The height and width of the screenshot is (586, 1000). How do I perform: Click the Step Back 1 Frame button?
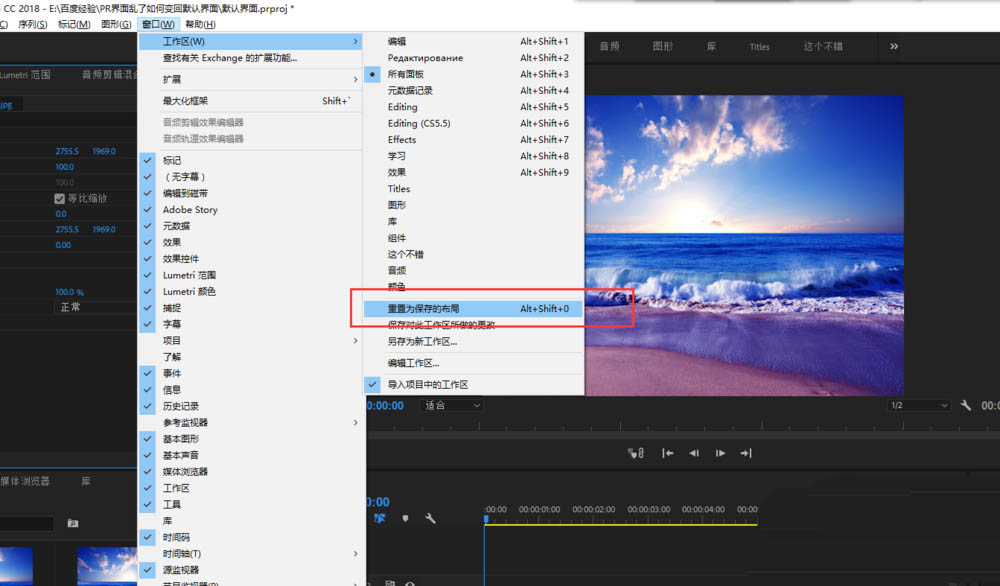[x=694, y=453]
